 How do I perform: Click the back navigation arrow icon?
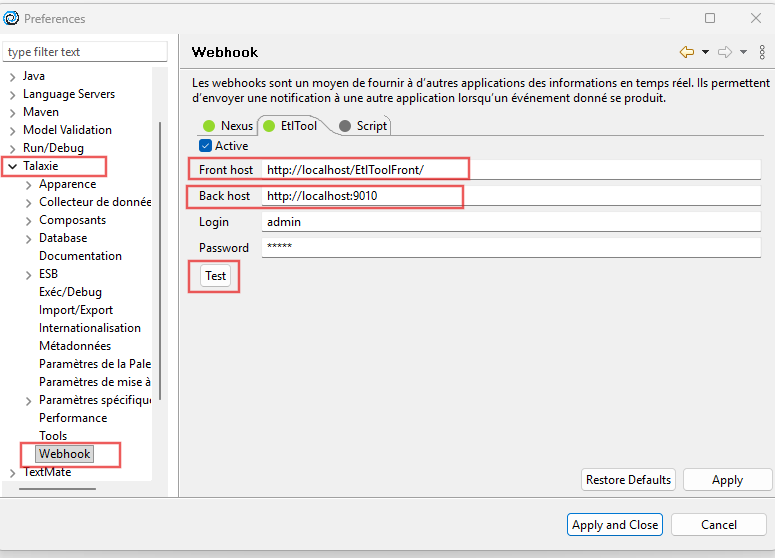pyautogui.click(x=686, y=52)
